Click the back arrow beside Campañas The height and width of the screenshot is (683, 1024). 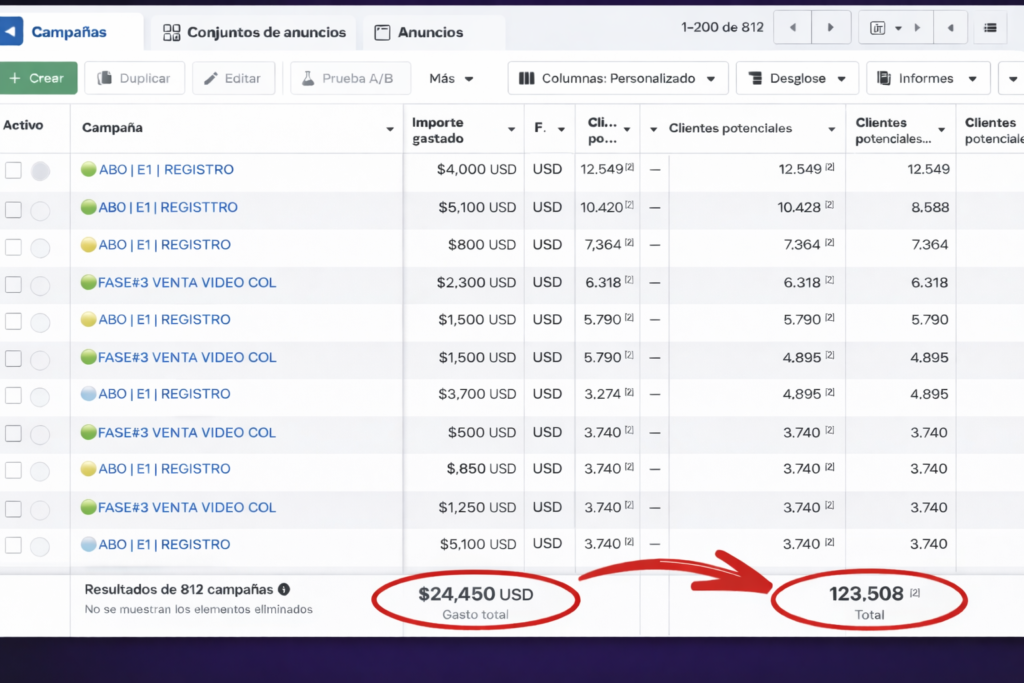coord(10,32)
